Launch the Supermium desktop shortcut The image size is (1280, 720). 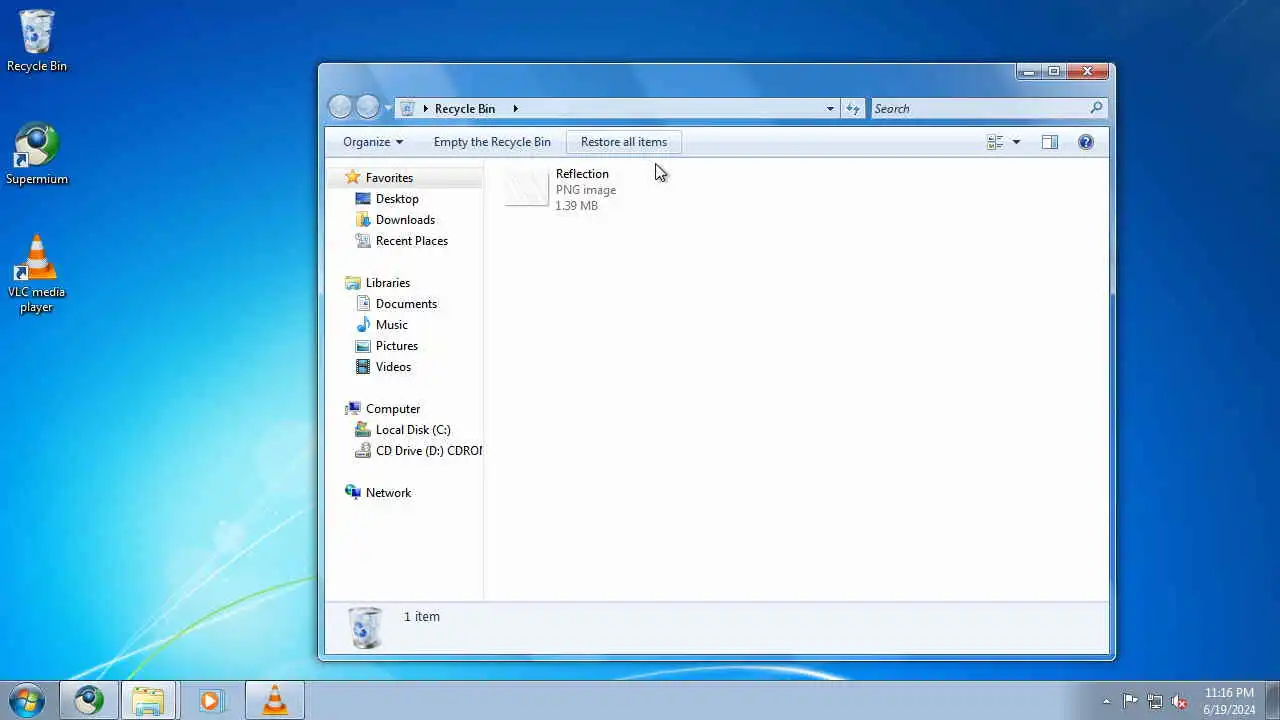(37, 154)
